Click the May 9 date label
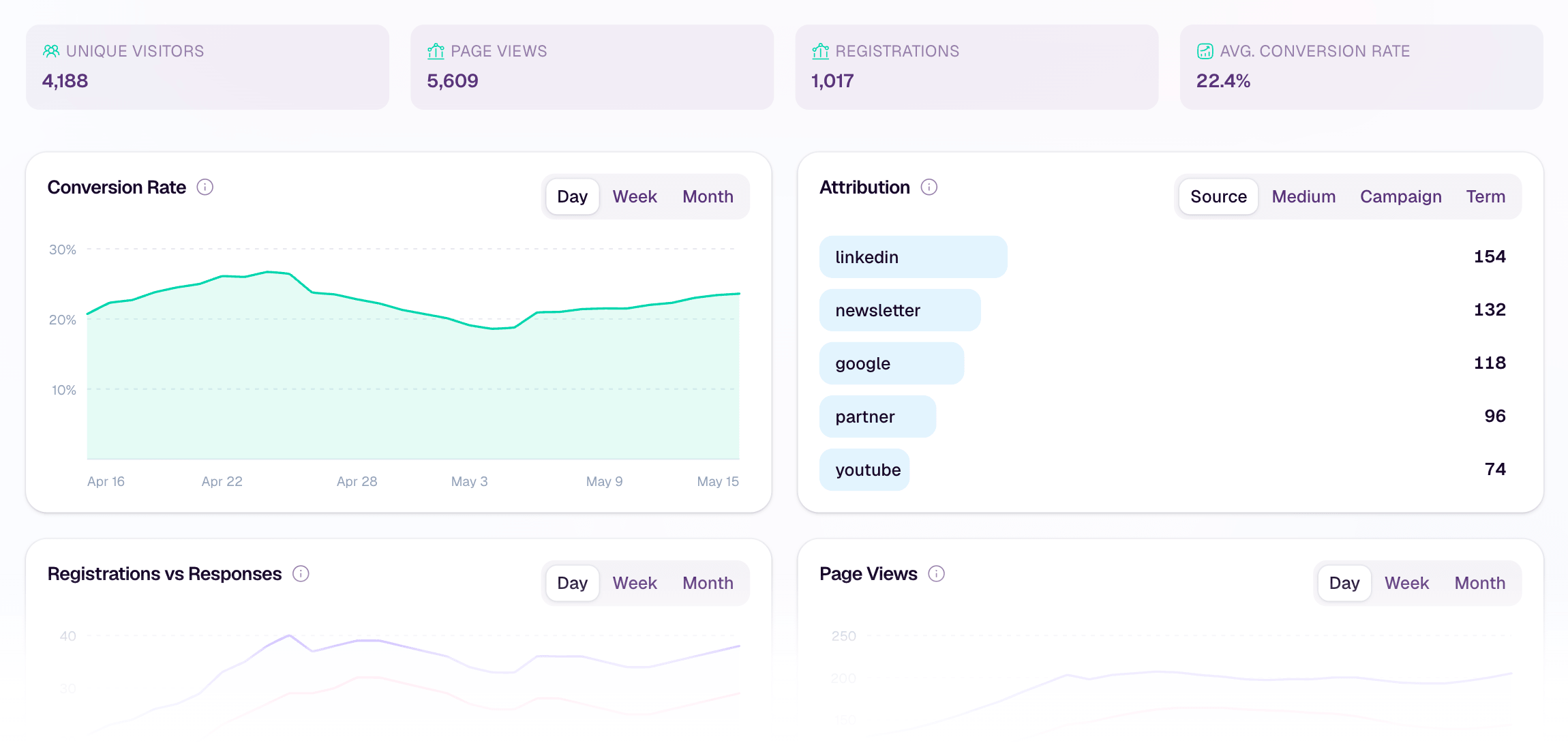The height and width of the screenshot is (743, 1568). point(604,481)
